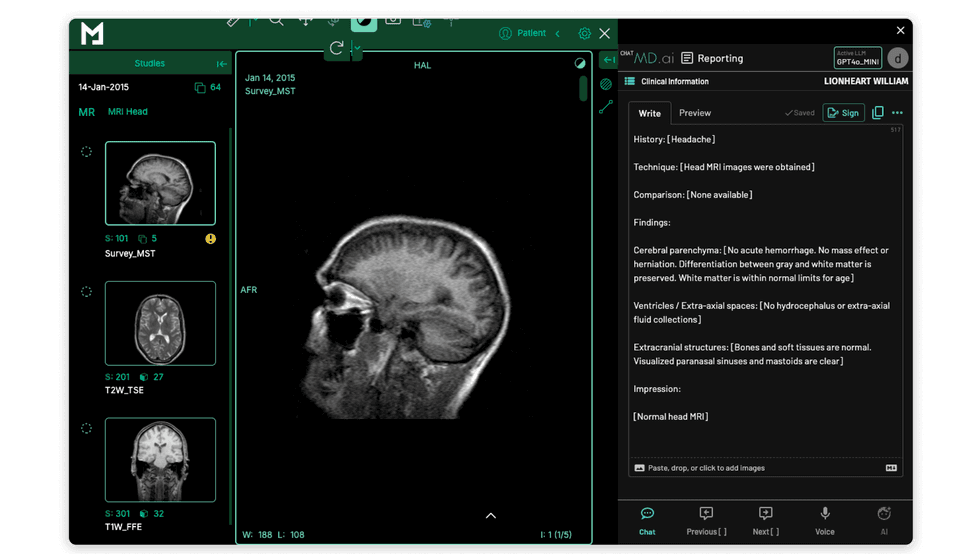Toggle the circle selector beside T1W_FFE
The width and height of the screenshot is (980, 554).
click(86, 428)
